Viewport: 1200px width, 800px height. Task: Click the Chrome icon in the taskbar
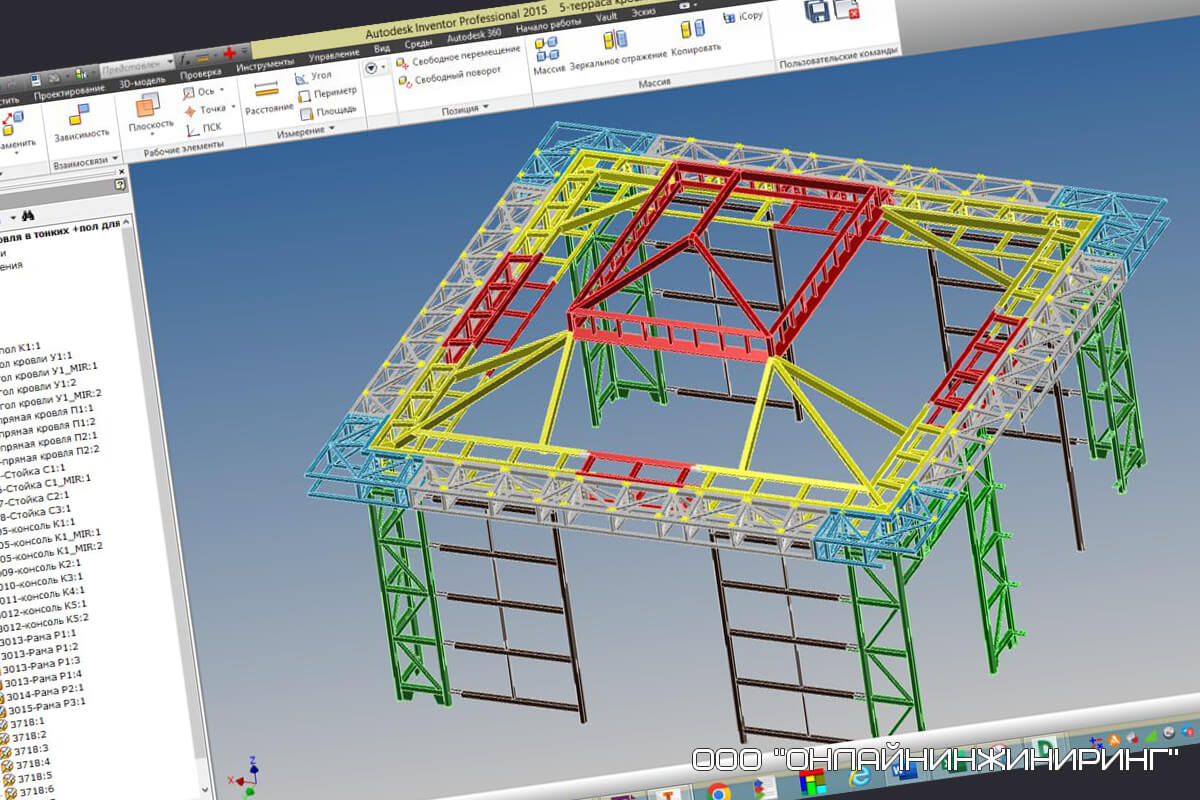tap(717, 791)
